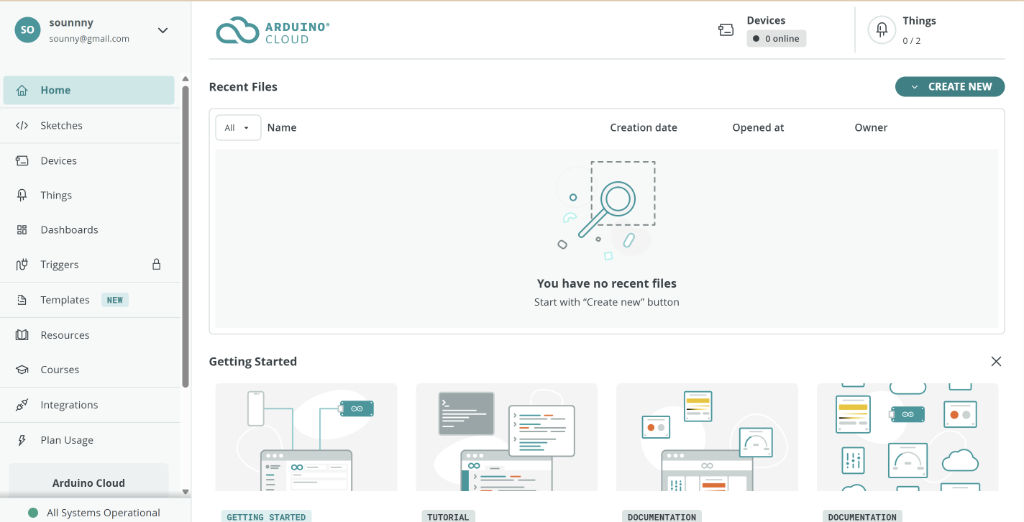Sort by the Creation date column
Image resolution: width=1024 pixels, height=522 pixels.
pos(643,128)
